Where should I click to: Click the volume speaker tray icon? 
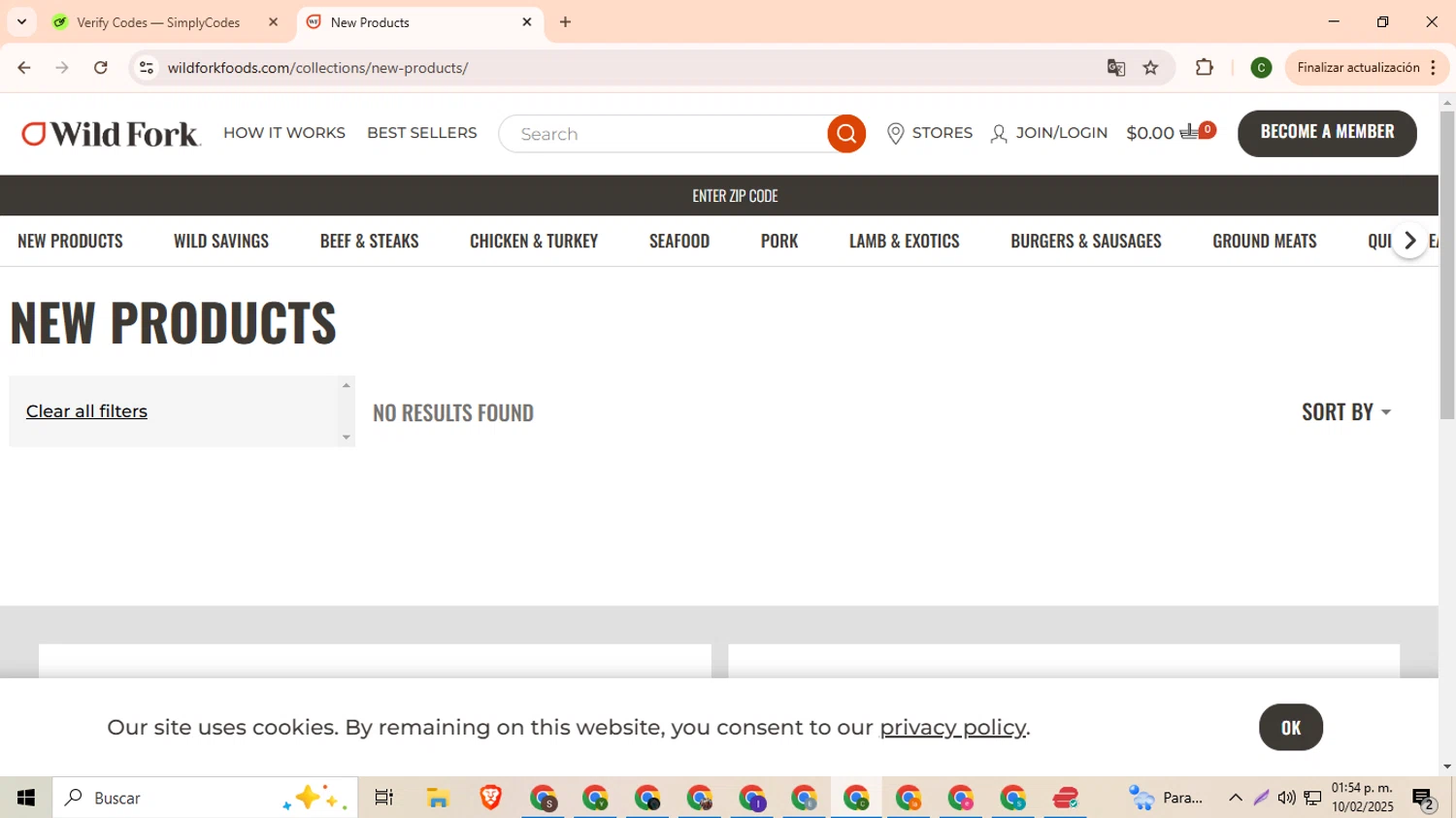[1286, 798]
